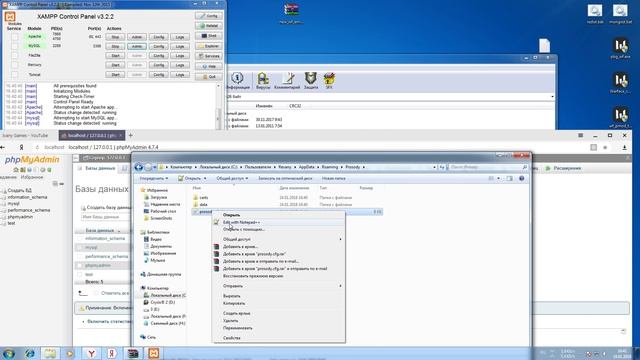Click Quit button in XAMPP panel
This screenshot has width=640, height=360.
click(x=209, y=77)
